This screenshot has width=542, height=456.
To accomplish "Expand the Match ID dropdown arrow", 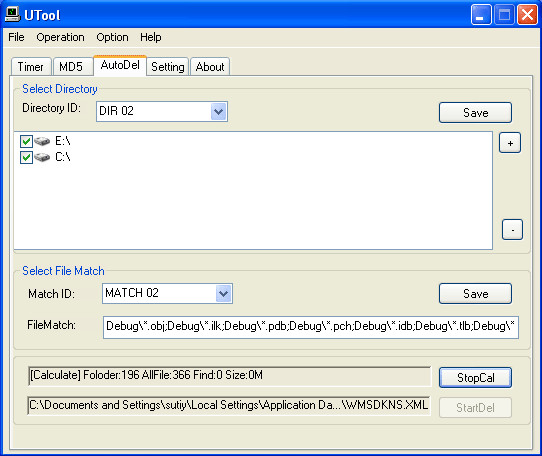I will (224, 294).
